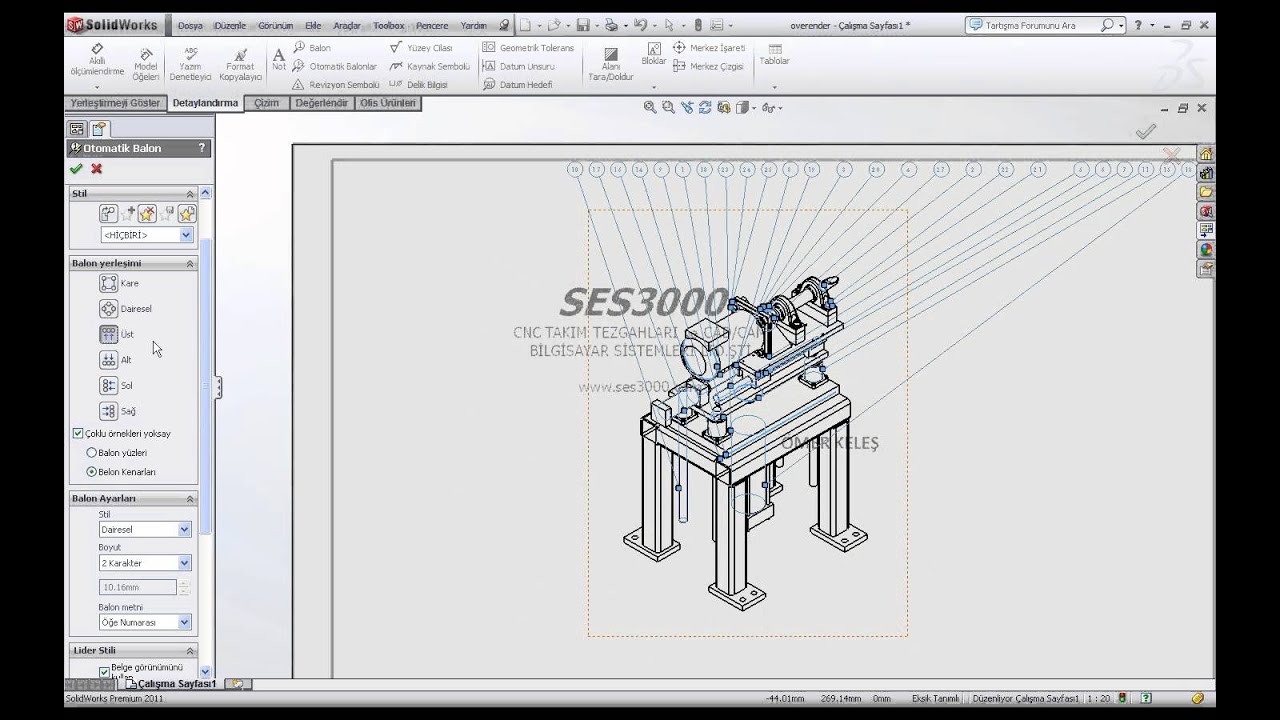
Task: Click Save icon in top toolbar
Action: [583, 25]
